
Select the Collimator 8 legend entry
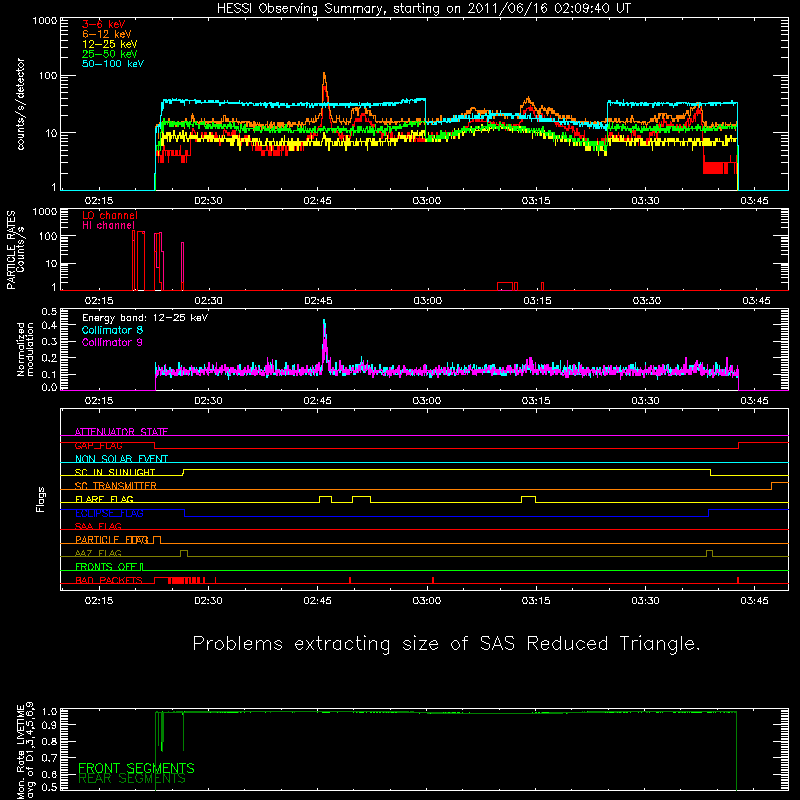tap(112, 330)
